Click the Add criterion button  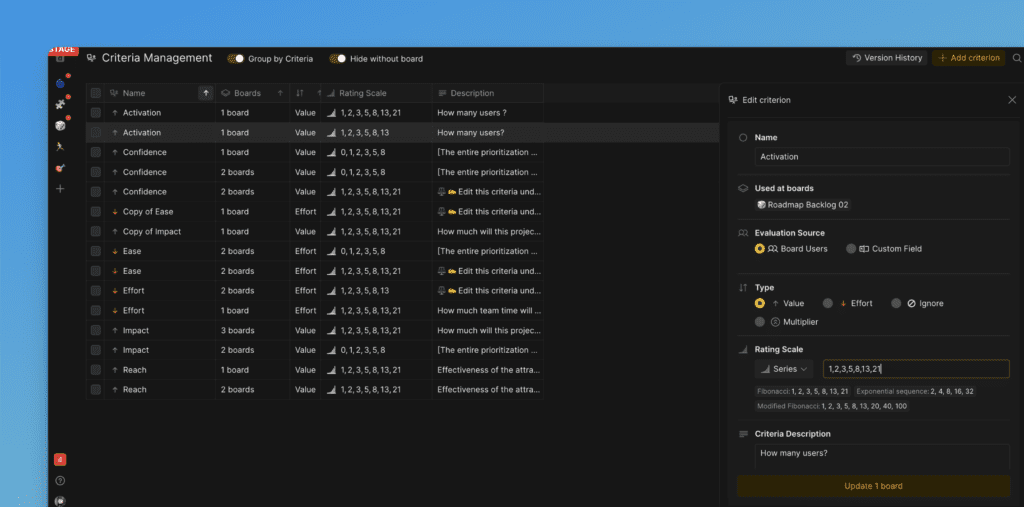coord(968,58)
